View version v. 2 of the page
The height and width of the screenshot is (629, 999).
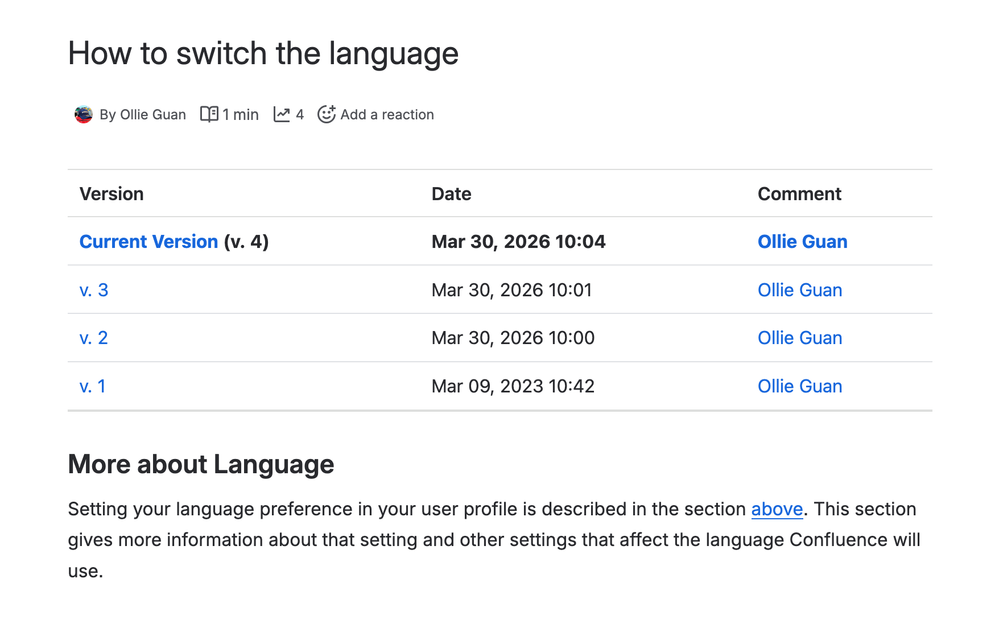[93, 338]
